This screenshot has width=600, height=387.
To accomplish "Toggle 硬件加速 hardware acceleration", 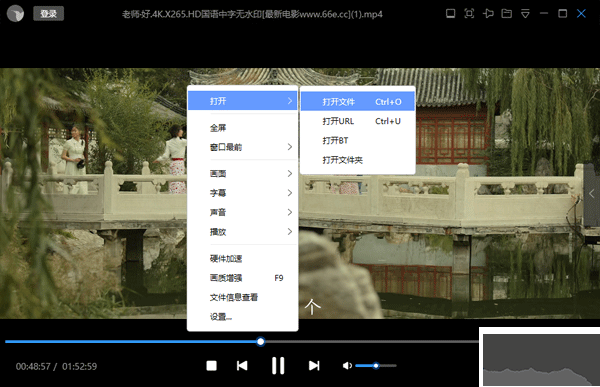I will (243, 259).
